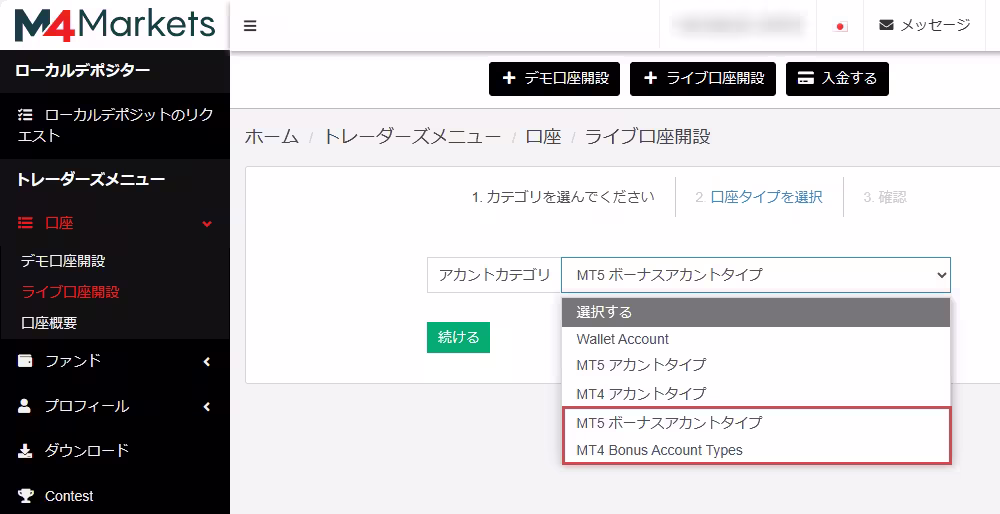Open the アカントカテゴリ dropdown box
The width and height of the screenshot is (1000, 514).
756,275
